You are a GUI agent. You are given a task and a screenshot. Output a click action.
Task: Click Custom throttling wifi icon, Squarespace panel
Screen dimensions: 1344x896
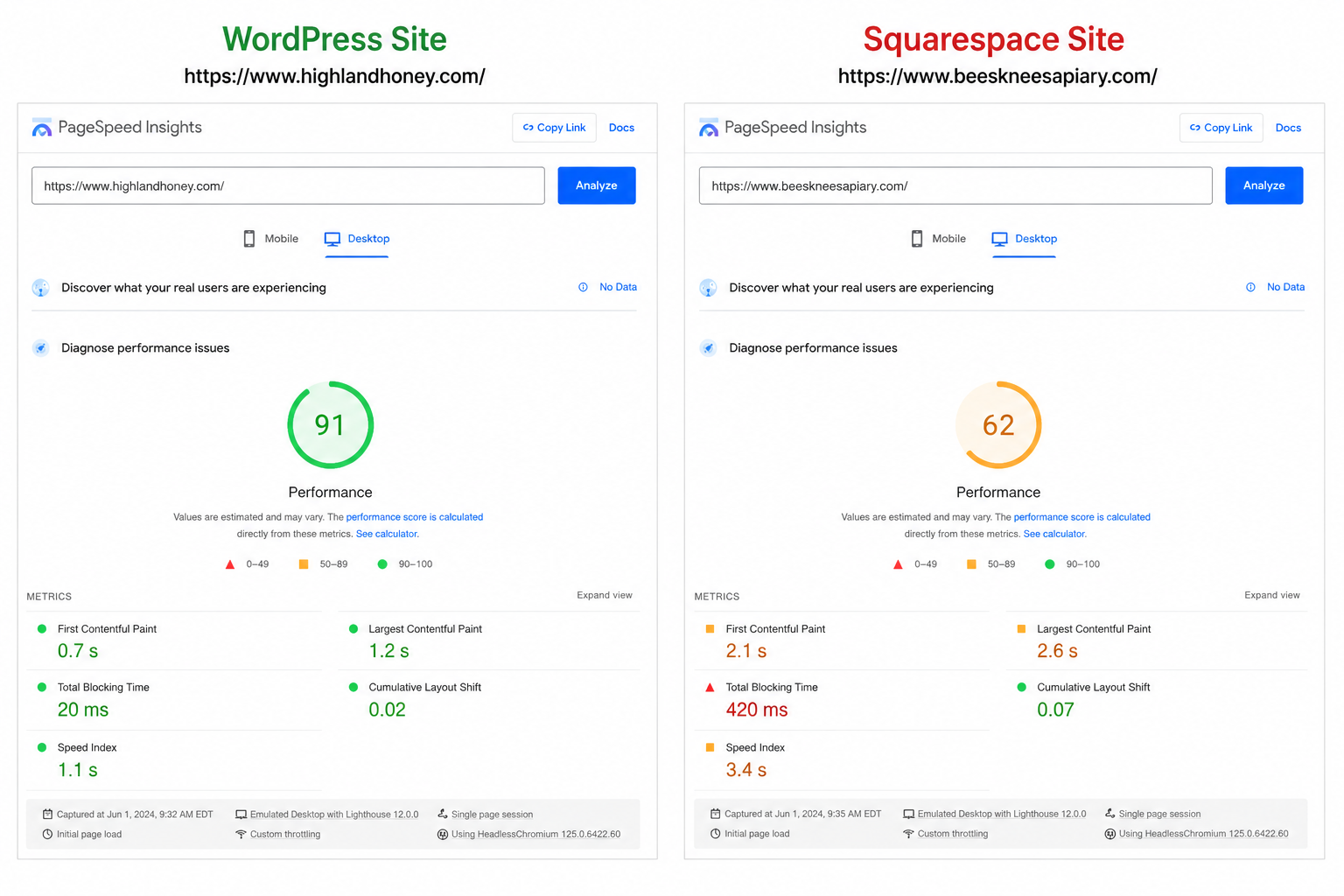(908, 834)
